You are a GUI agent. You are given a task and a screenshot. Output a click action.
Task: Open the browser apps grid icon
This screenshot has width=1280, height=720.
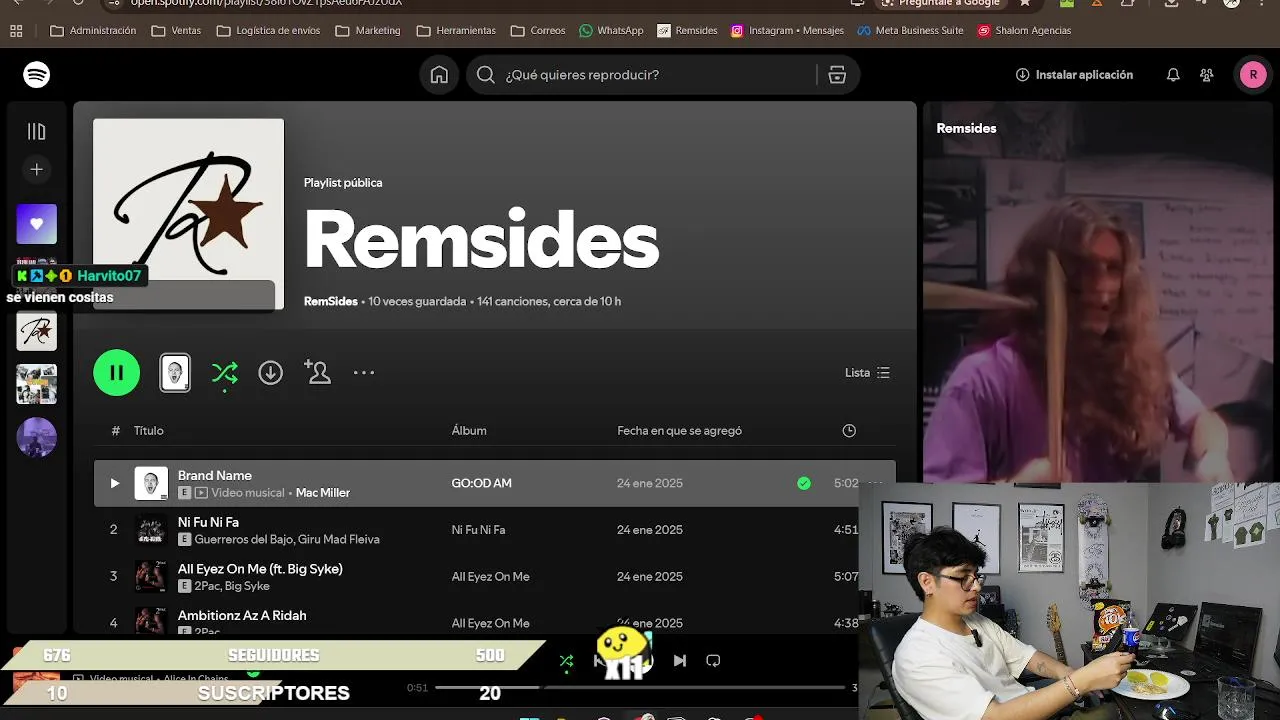tap(16, 31)
